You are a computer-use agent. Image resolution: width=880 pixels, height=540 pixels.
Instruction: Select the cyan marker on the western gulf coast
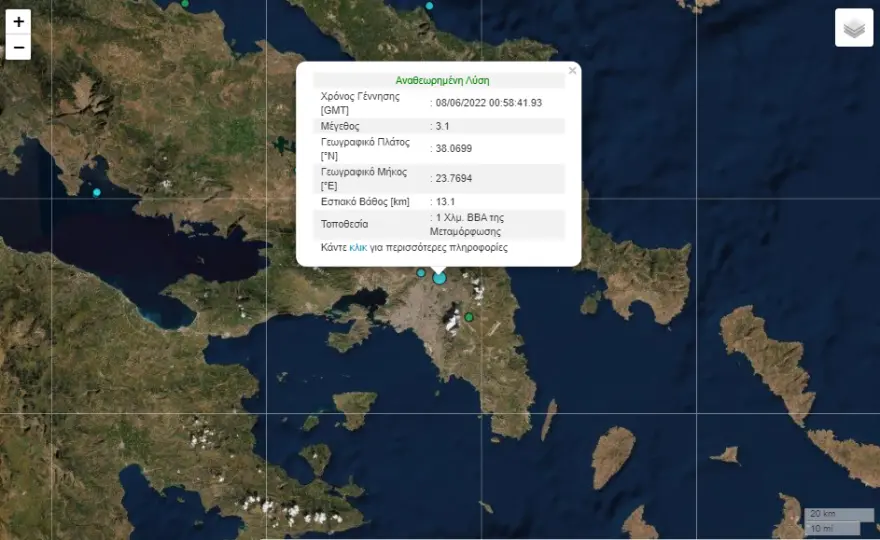pos(97,192)
